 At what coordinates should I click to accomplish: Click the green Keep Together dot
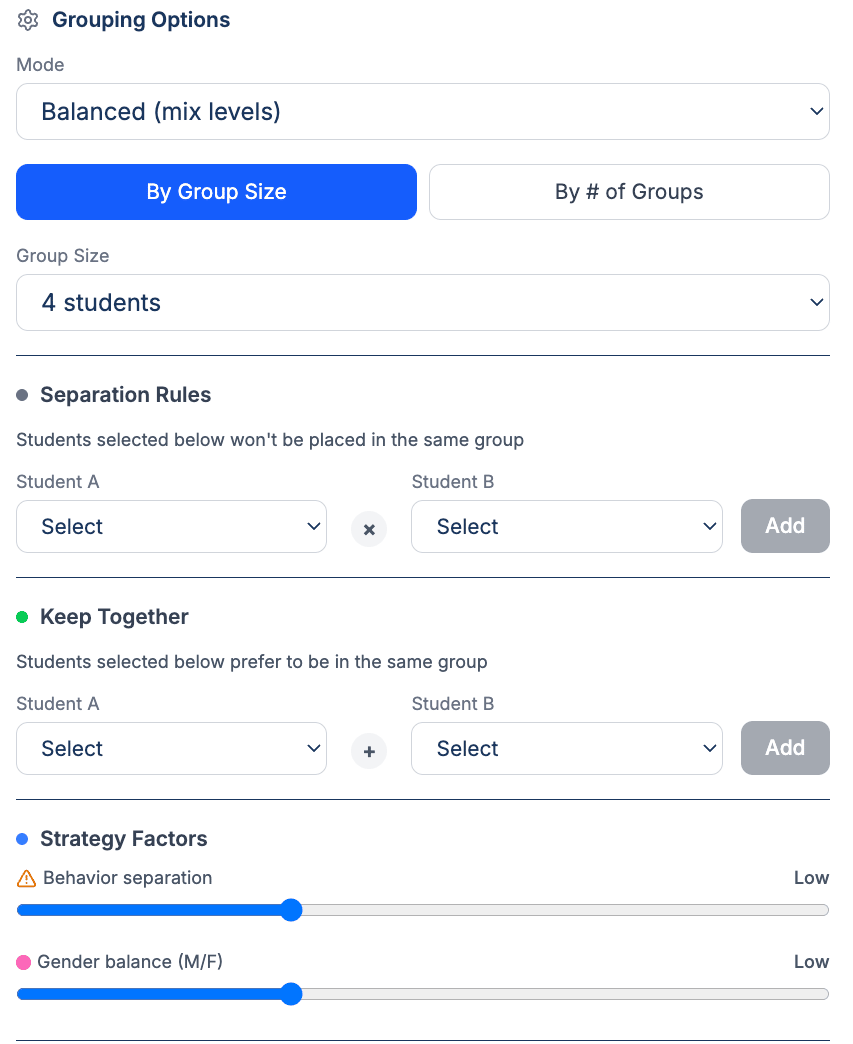(x=23, y=618)
